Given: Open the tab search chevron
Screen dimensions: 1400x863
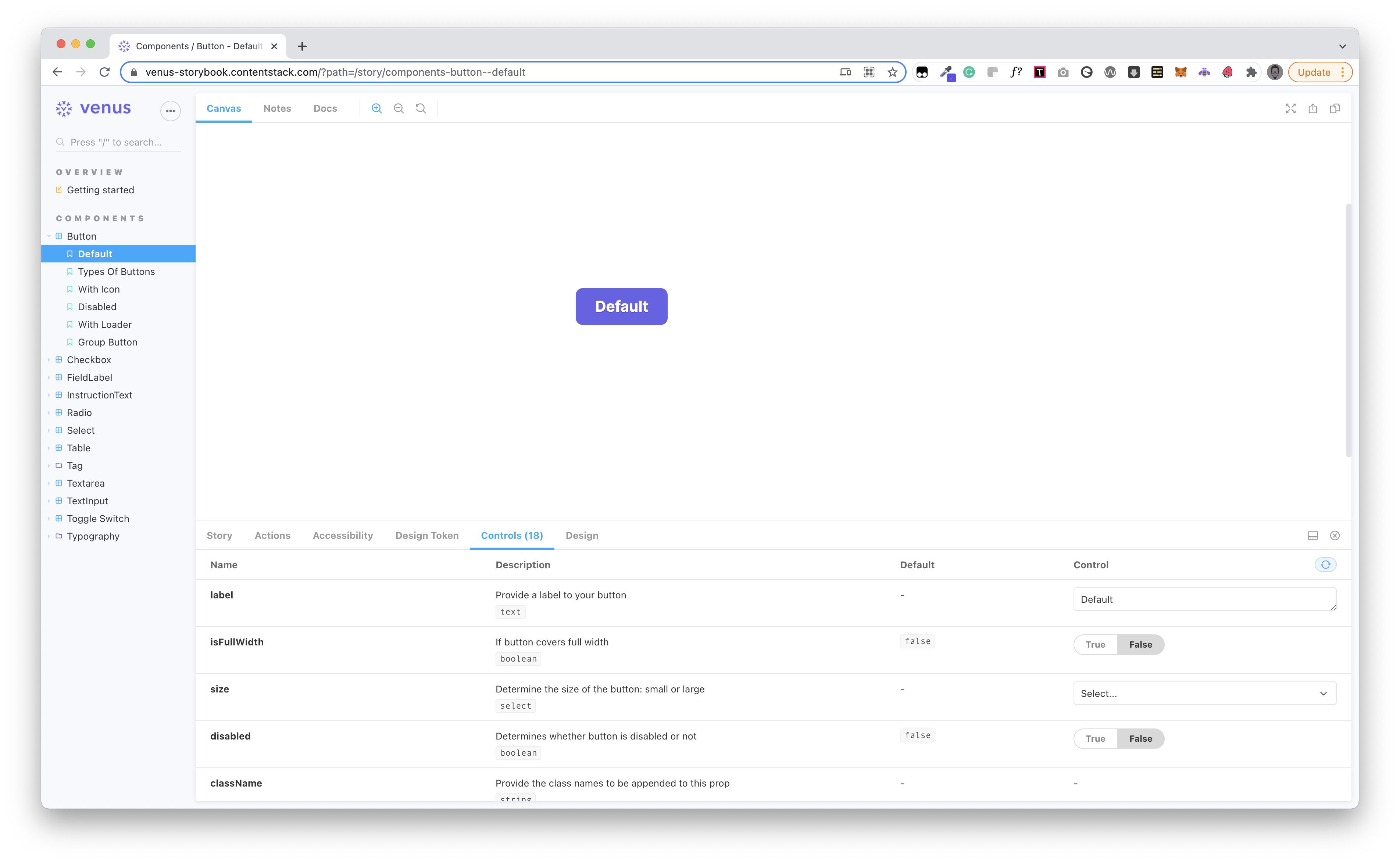Looking at the screenshot, I should [1342, 46].
